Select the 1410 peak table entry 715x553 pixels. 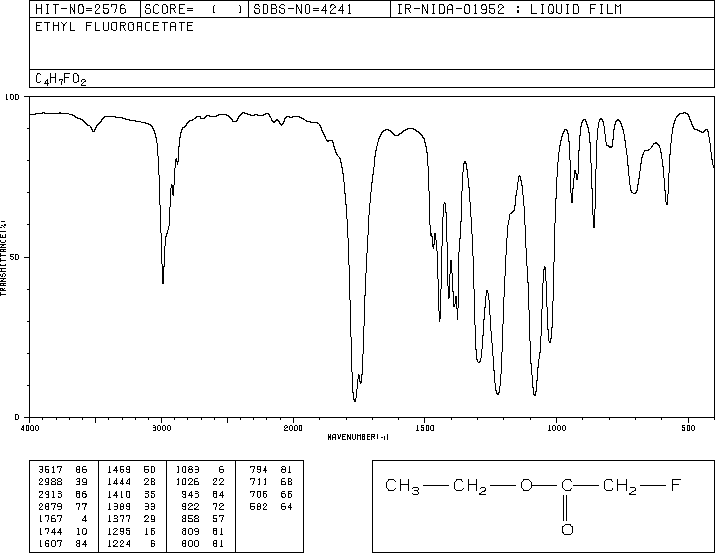tap(131, 494)
